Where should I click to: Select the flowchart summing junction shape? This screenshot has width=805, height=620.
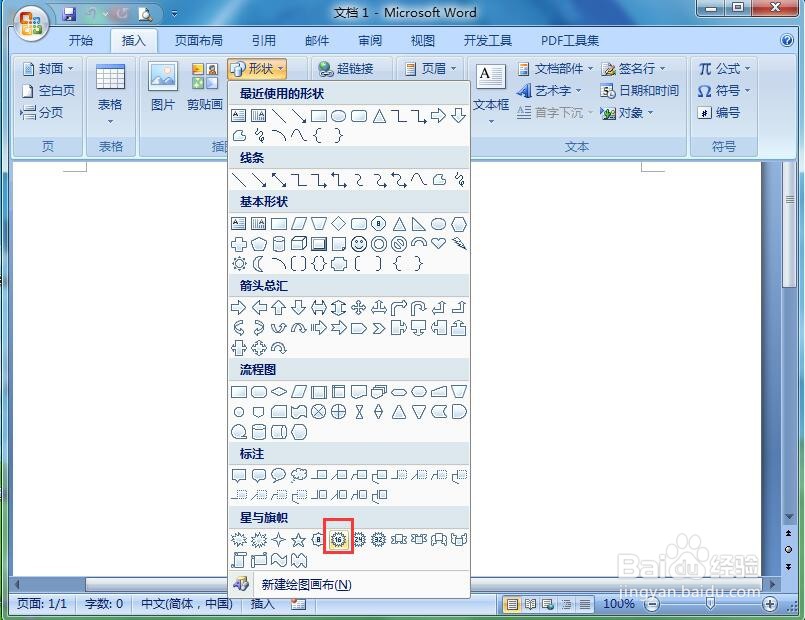(318, 412)
